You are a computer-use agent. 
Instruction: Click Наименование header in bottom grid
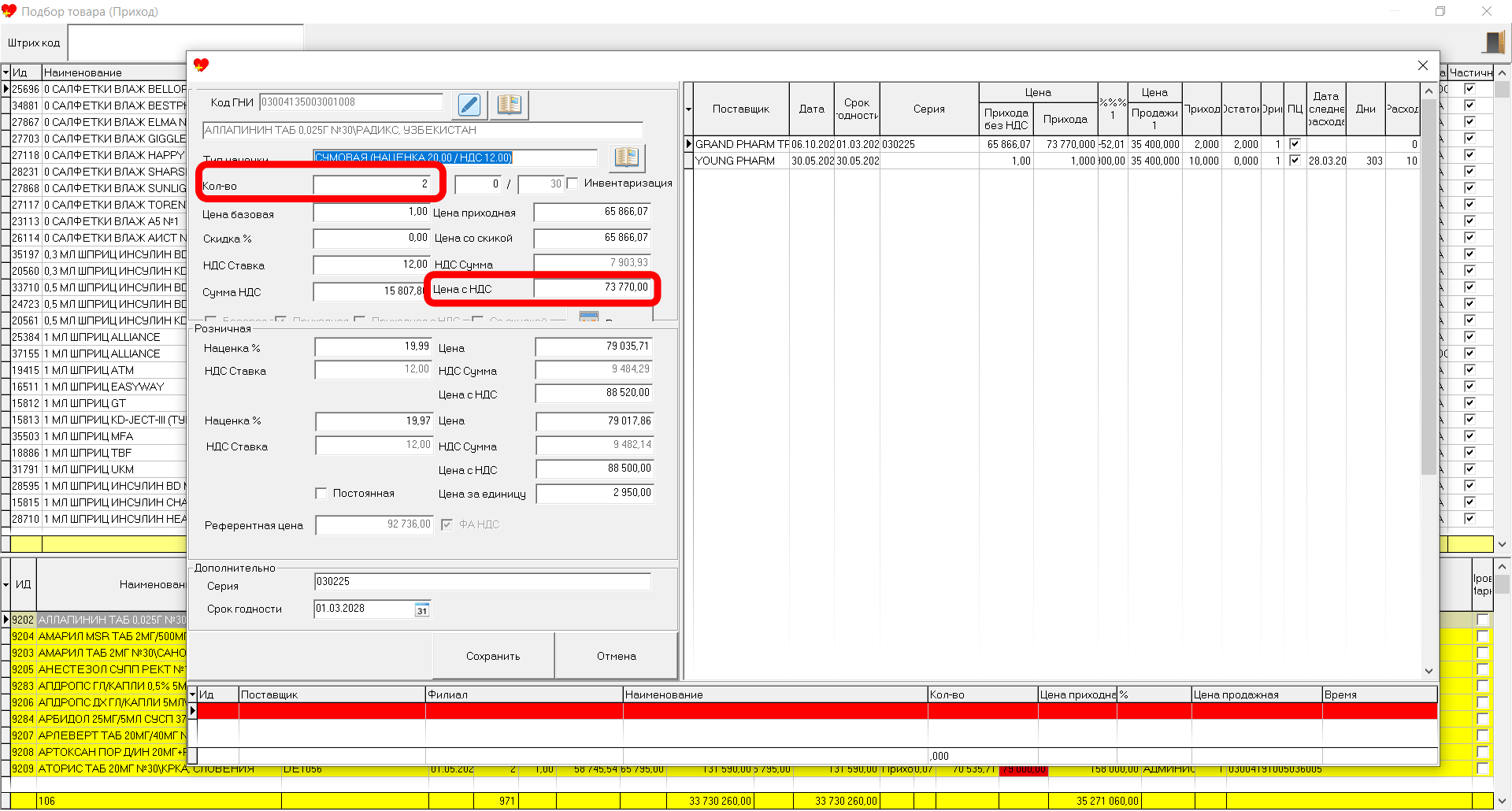tap(775, 694)
